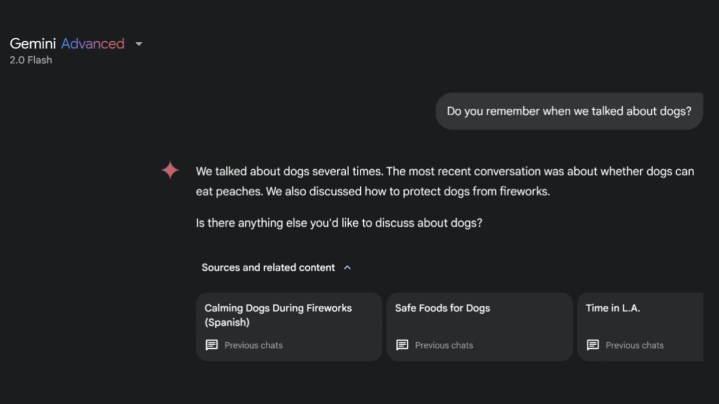Click chat icon in Safe Foods card
719x404 pixels.
(402, 345)
